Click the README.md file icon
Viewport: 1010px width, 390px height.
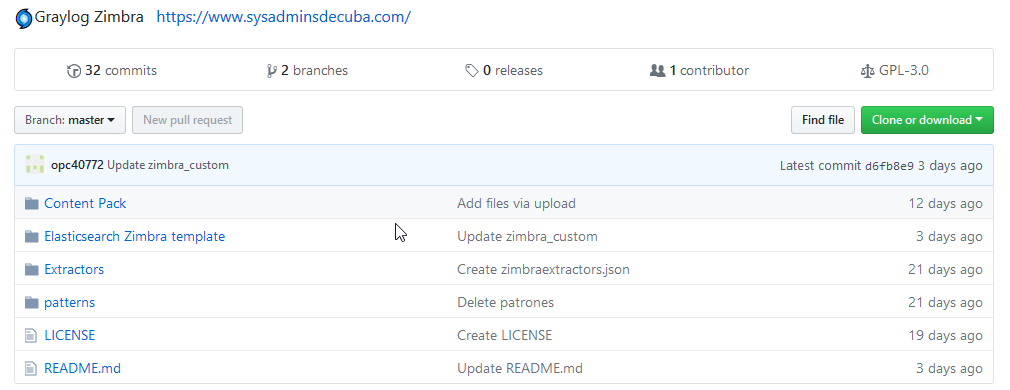[x=31, y=369]
